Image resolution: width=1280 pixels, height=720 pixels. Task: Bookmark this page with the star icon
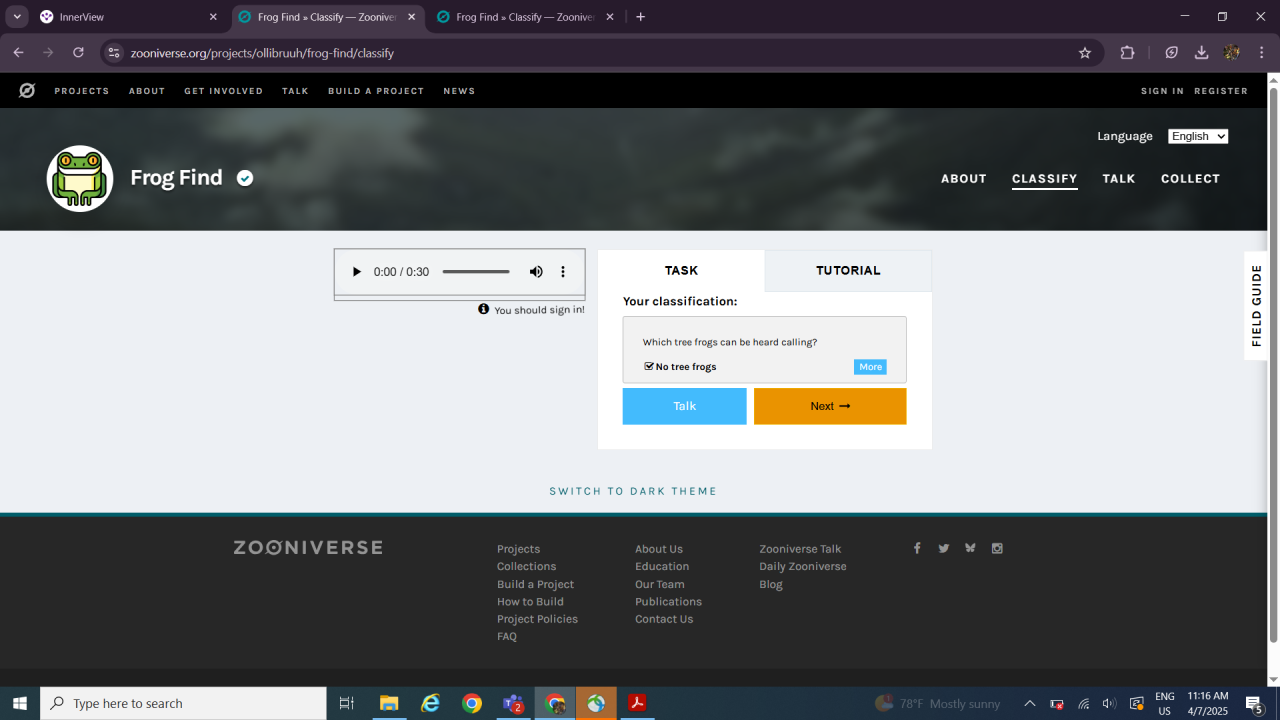point(1085,53)
